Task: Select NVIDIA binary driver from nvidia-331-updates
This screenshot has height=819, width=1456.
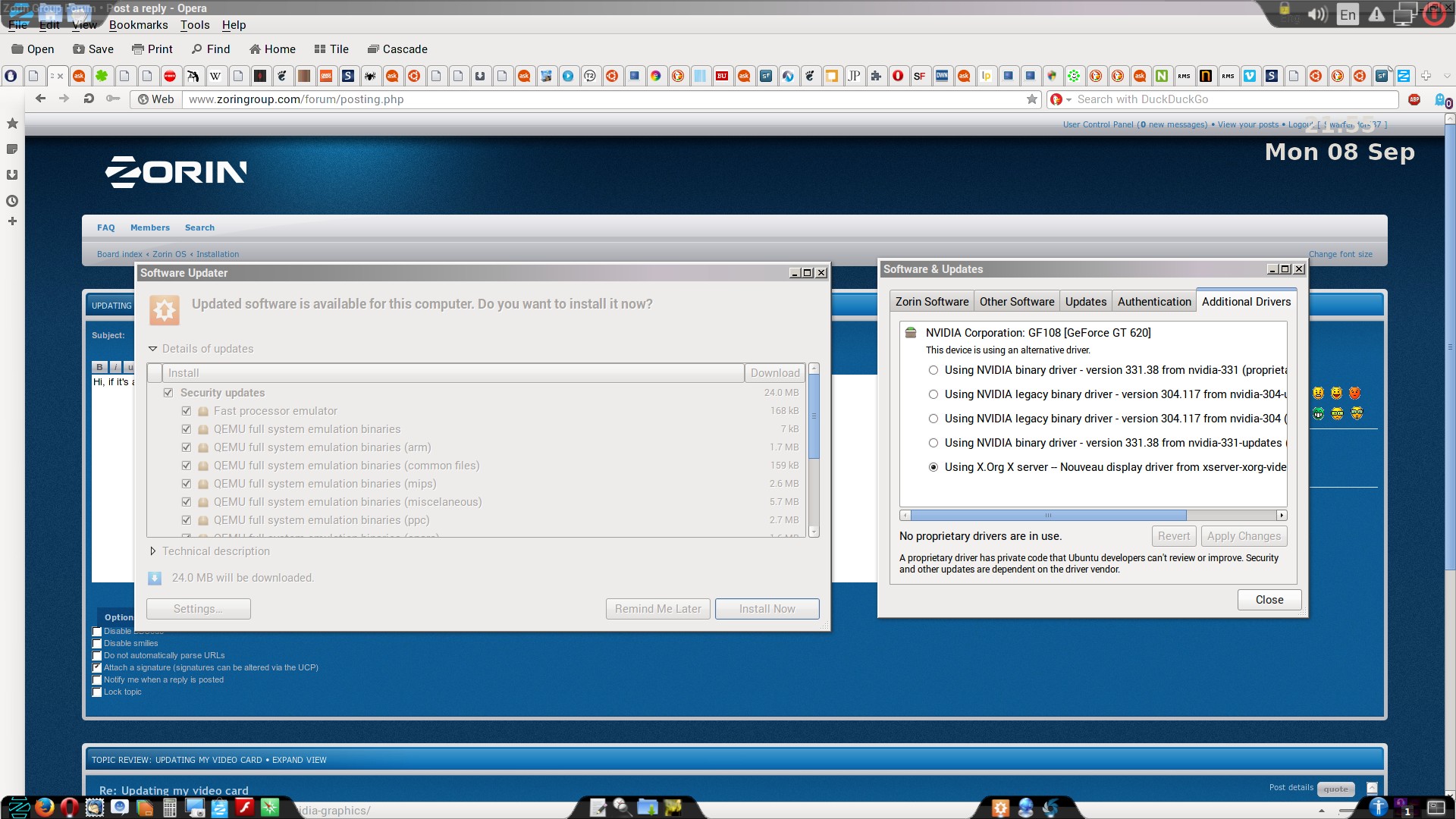Action: tap(934, 443)
